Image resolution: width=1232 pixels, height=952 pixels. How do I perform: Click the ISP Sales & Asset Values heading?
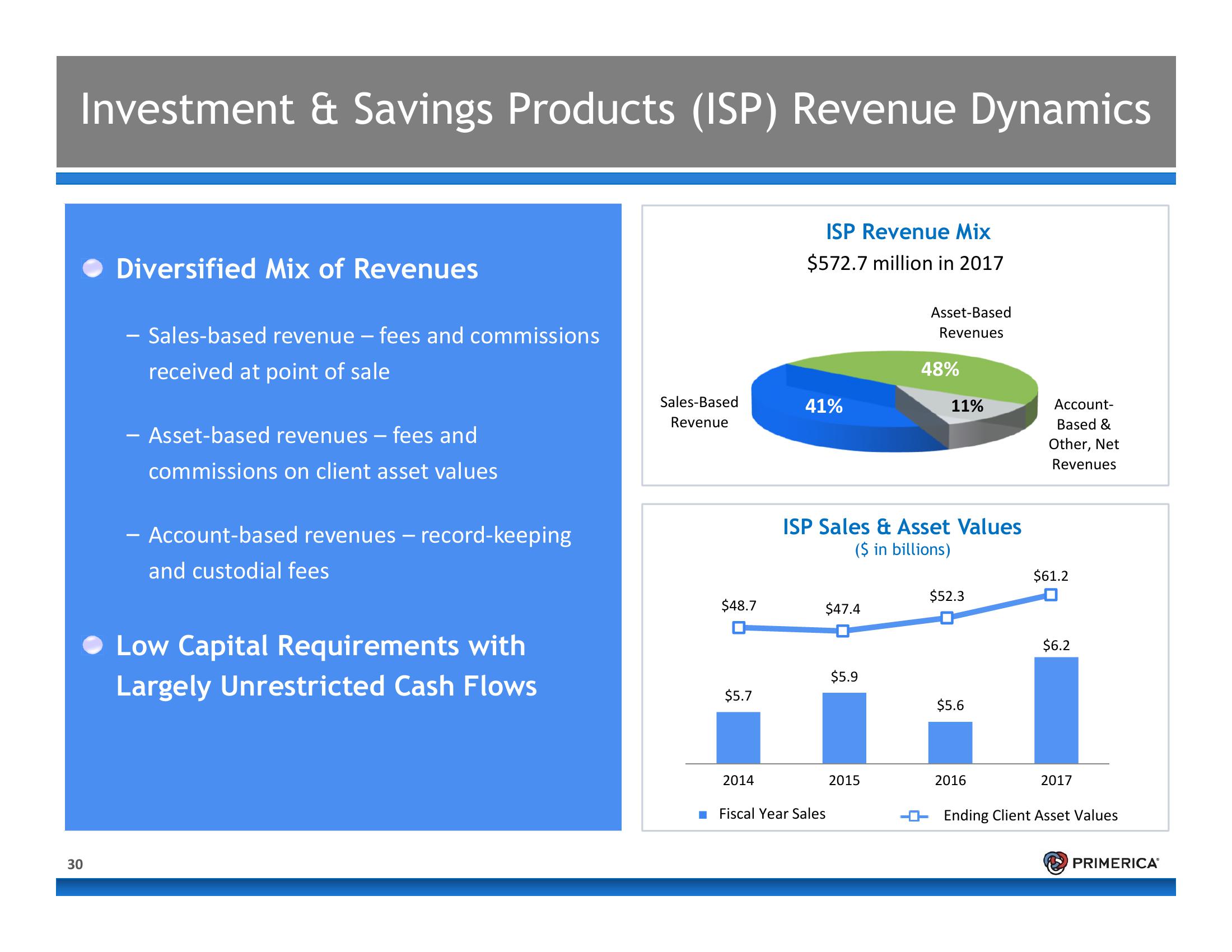tap(902, 527)
